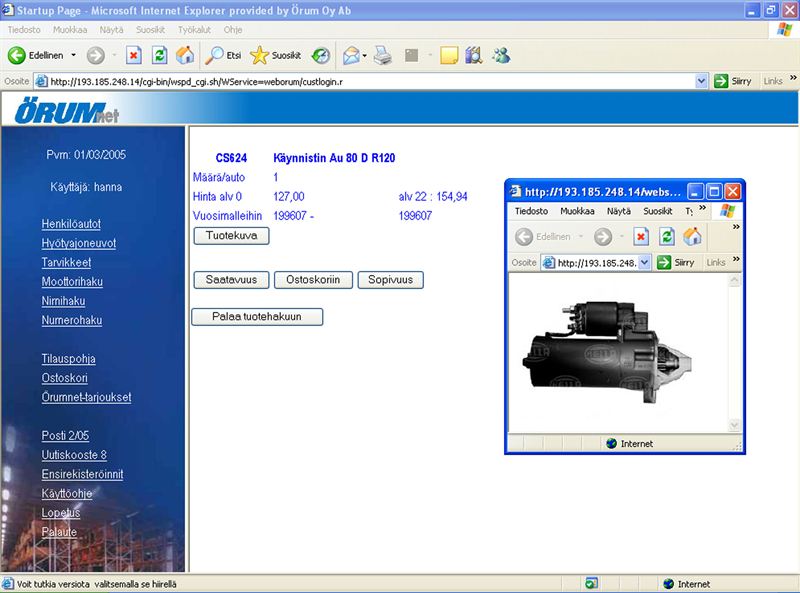Click the Refresh icon in main browser toolbar

tap(159, 55)
